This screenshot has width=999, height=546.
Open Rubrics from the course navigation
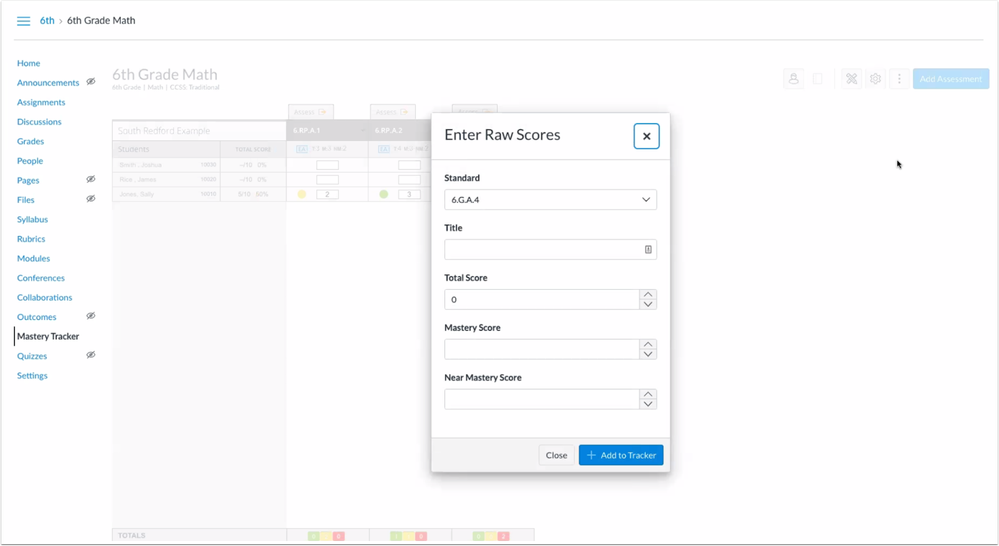[31, 239]
